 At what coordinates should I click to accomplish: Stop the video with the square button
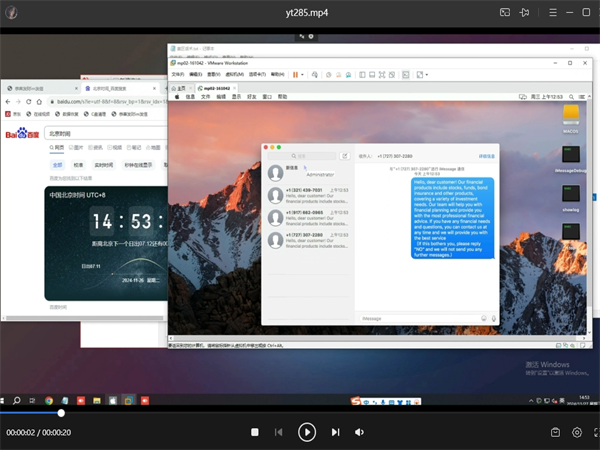coord(255,432)
